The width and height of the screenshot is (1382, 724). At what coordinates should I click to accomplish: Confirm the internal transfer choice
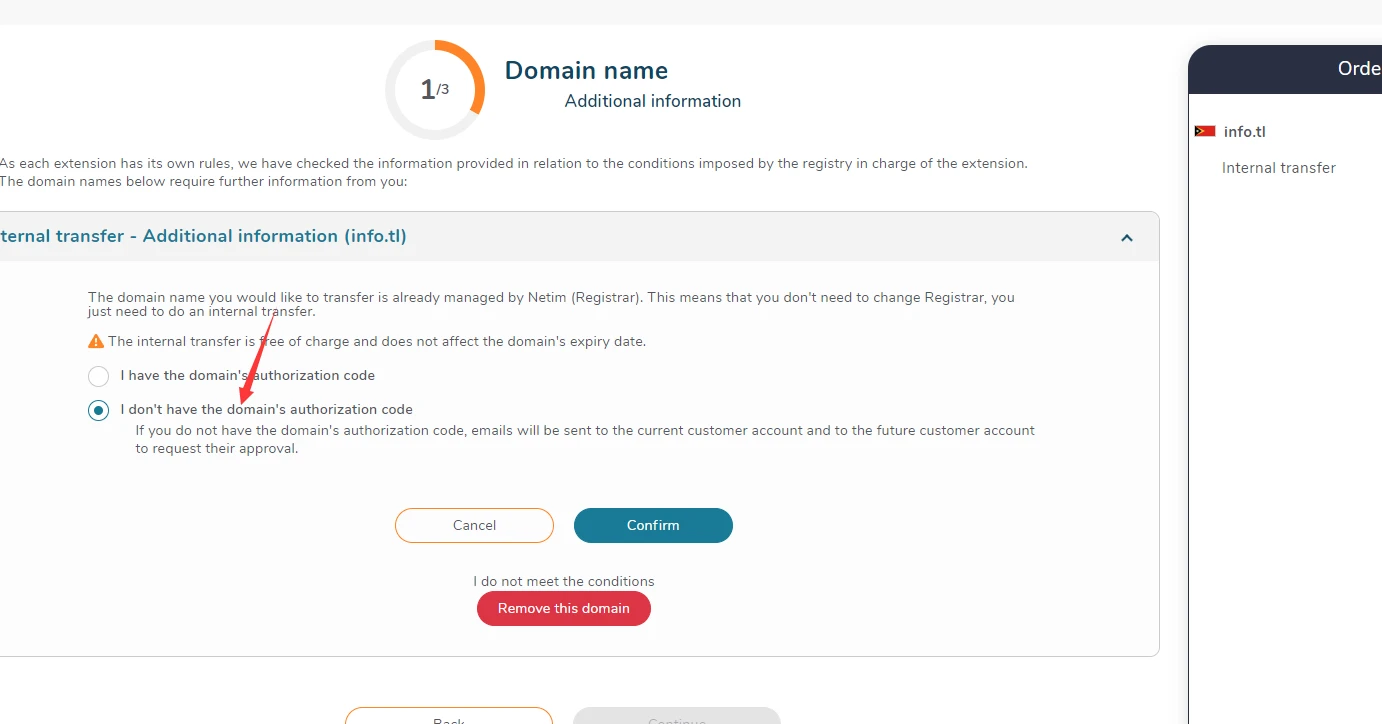coord(653,525)
